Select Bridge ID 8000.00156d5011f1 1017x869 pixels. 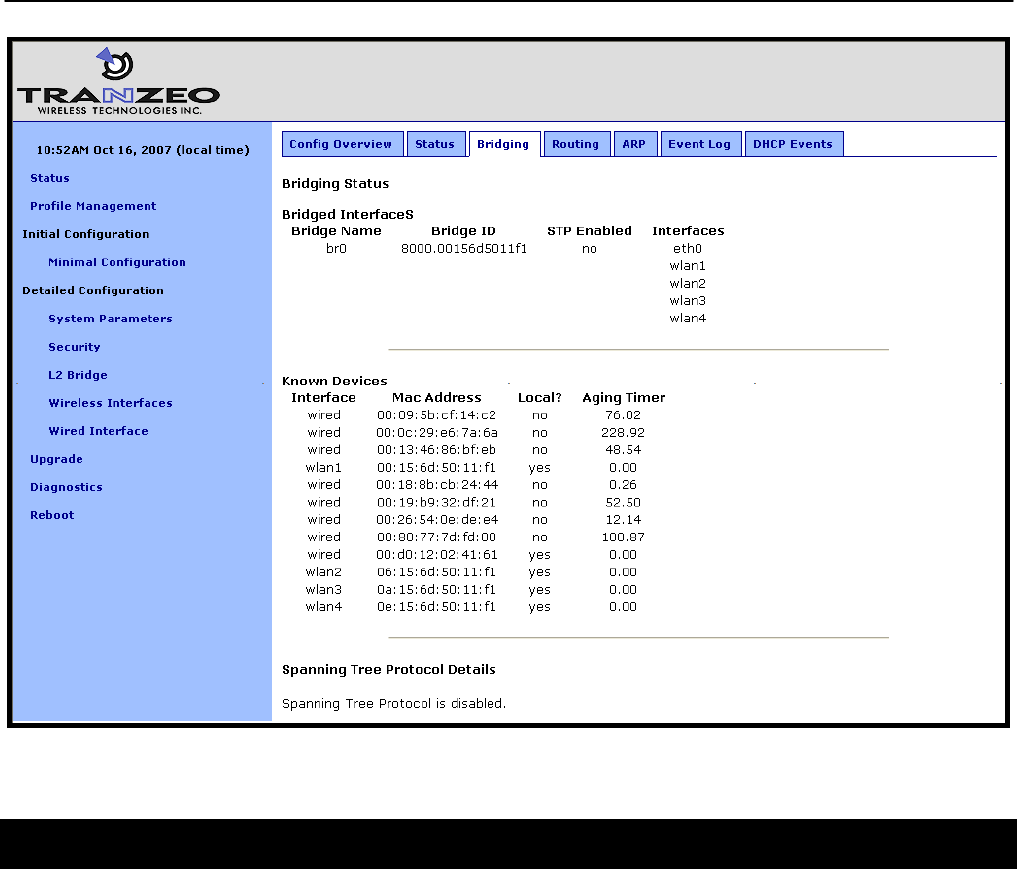pos(464,248)
